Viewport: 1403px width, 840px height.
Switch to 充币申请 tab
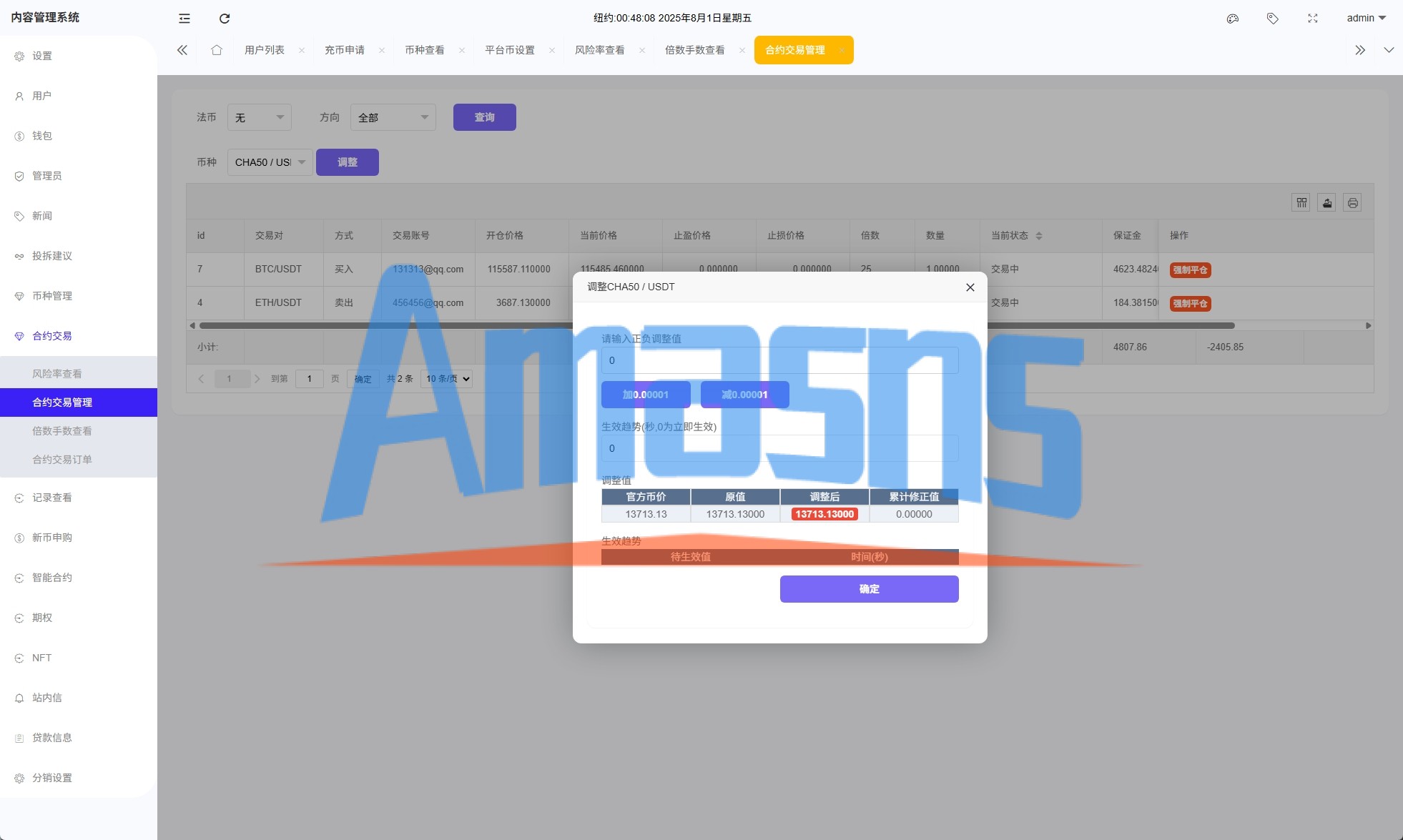[345, 50]
